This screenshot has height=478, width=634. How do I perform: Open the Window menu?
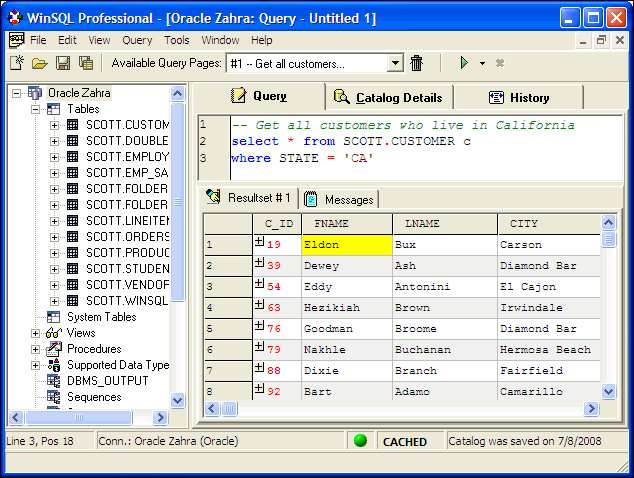pos(220,40)
